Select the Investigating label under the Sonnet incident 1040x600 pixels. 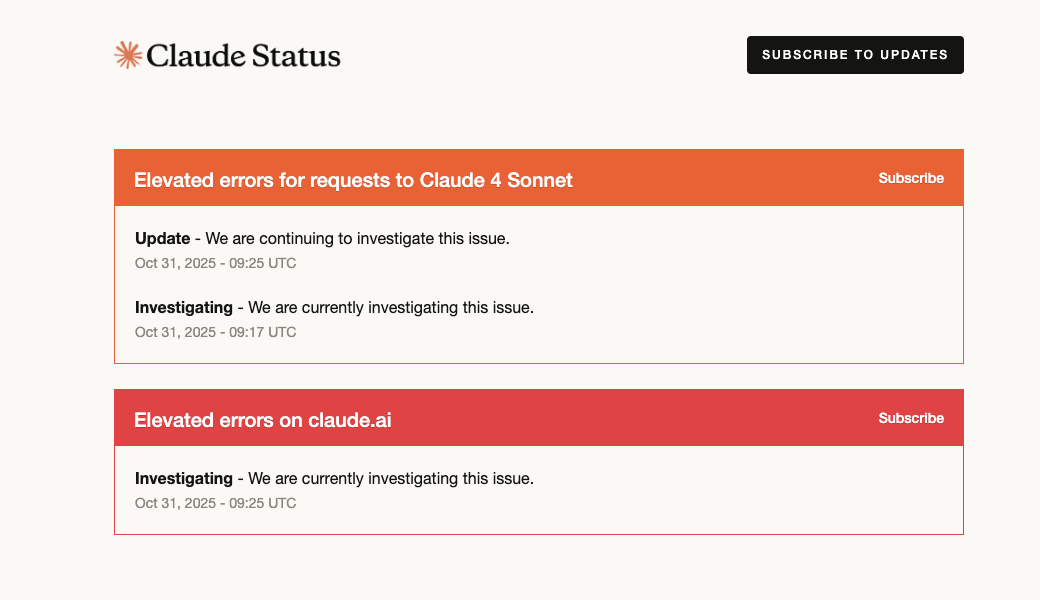pos(184,307)
